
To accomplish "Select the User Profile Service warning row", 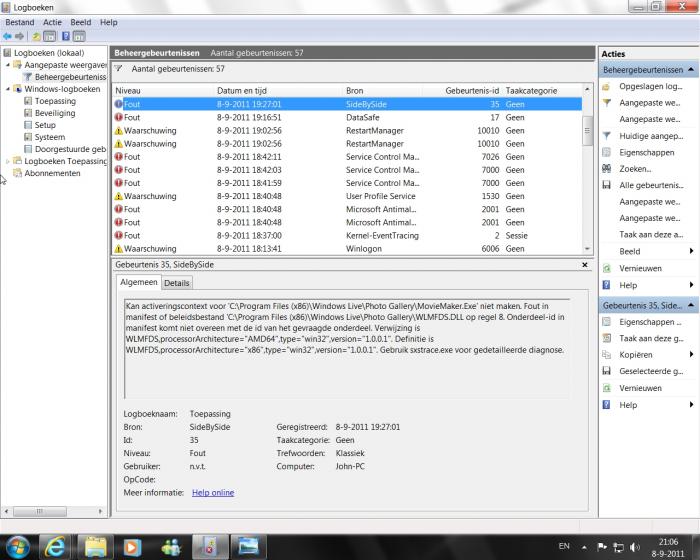I will (x=347, y=196).
